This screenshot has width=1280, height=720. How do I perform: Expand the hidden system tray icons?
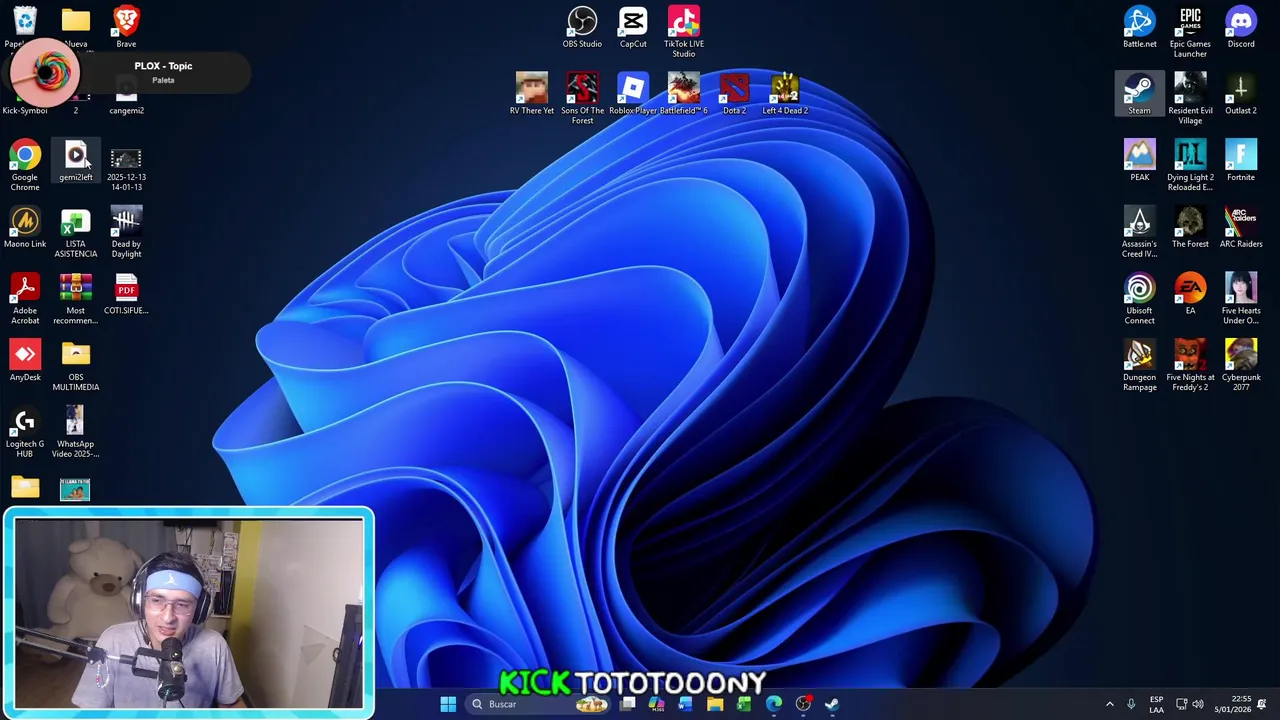pos(1109,704)
